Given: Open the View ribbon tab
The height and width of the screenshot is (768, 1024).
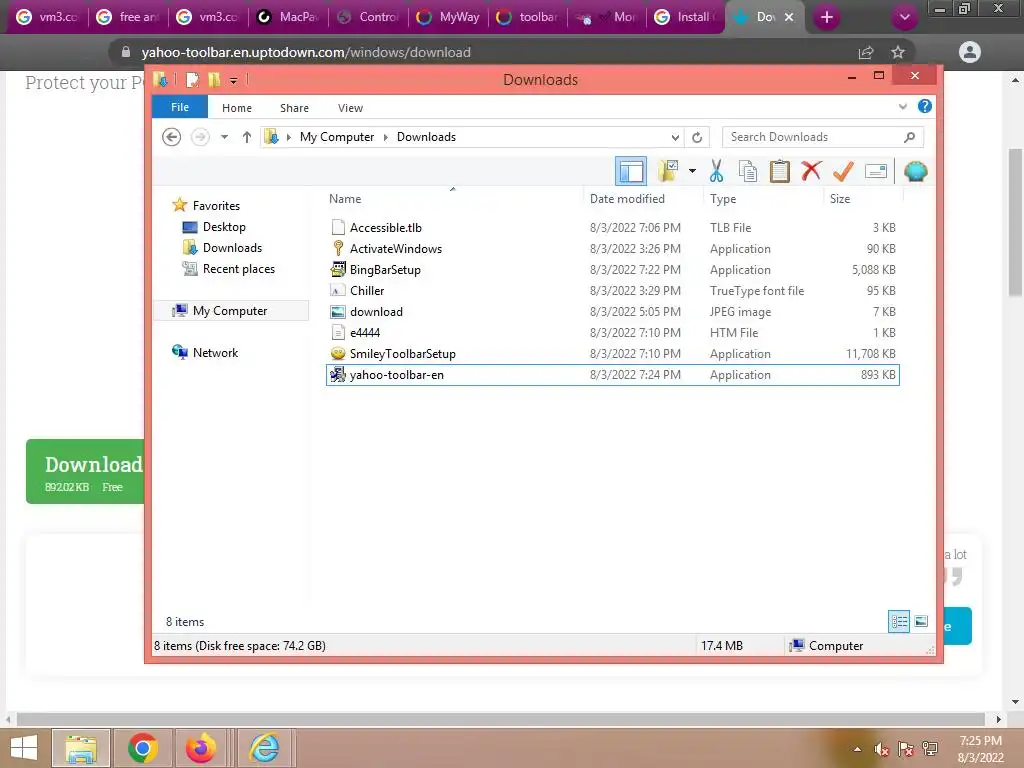Looking at the screenshot, I should [x=350, y=108].
